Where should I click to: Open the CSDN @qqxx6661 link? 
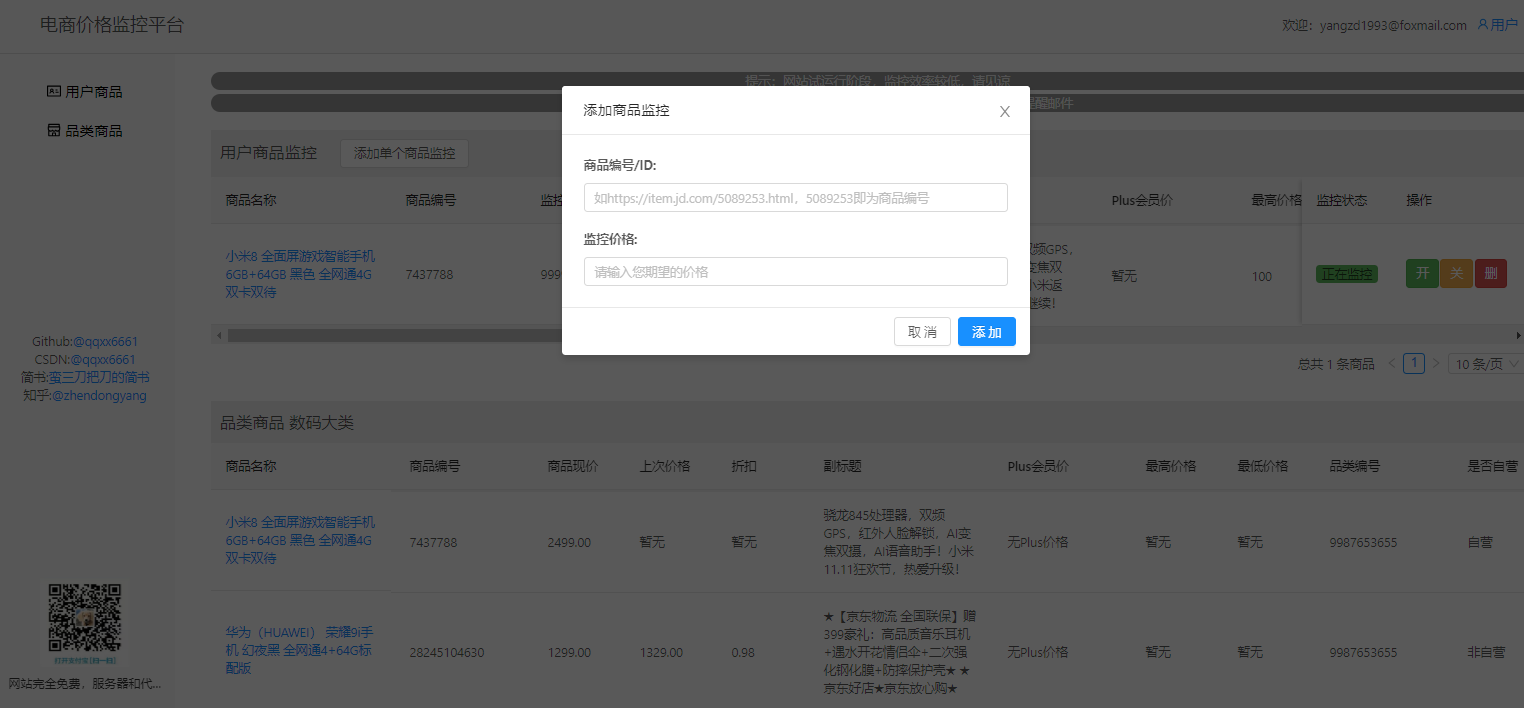point(103,360)
